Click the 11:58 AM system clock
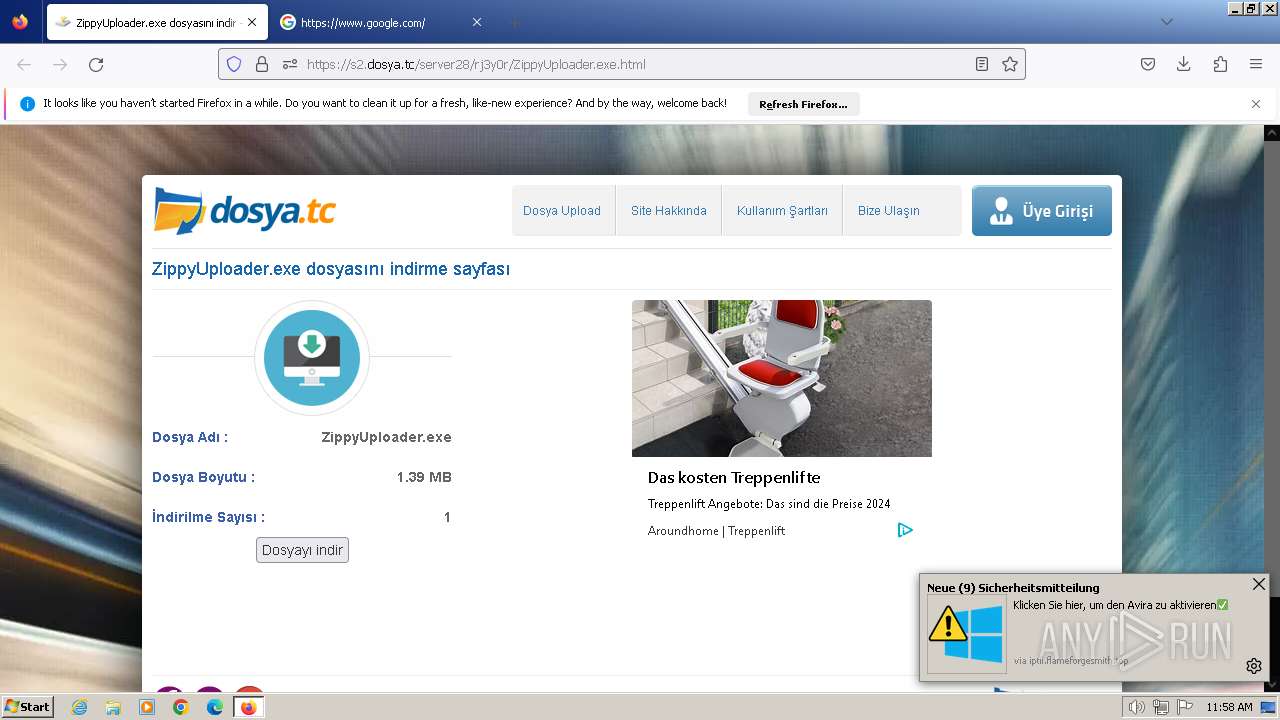This screenshot has width=1280, height=720. tap(1229, 707)
